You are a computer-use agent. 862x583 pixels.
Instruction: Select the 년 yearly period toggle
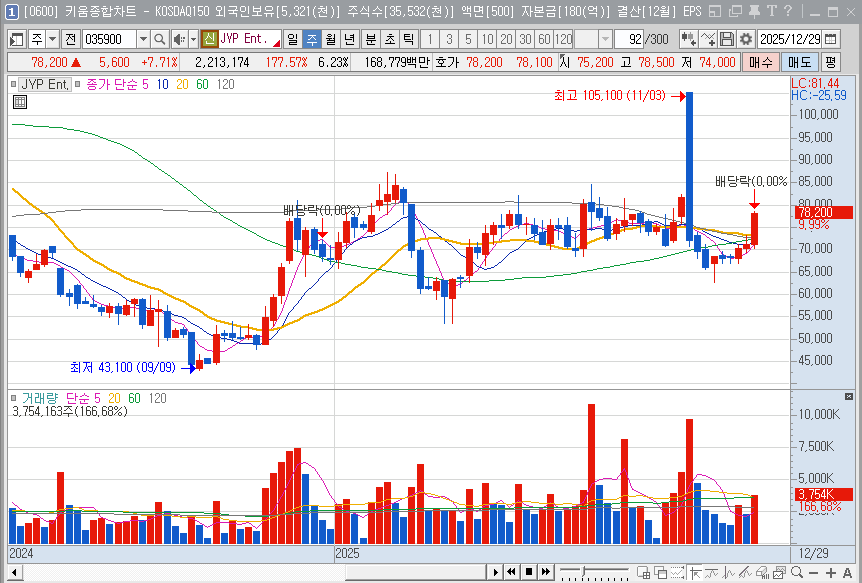coord(350,39)
